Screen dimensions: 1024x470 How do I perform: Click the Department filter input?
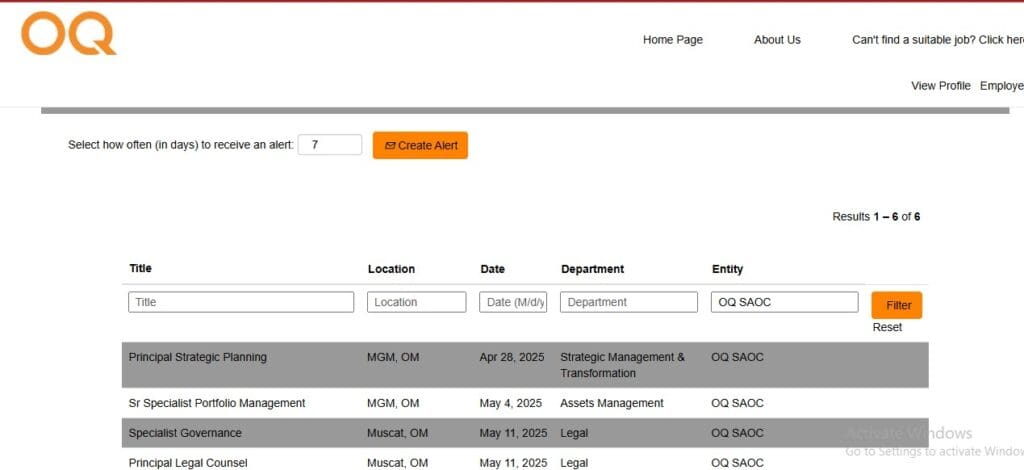[x=629, y=302]
